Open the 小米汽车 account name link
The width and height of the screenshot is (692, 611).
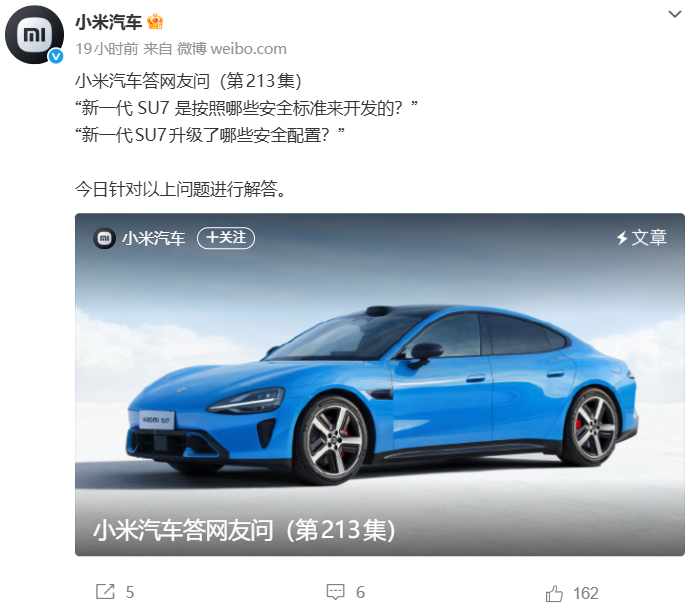point(109,22)
